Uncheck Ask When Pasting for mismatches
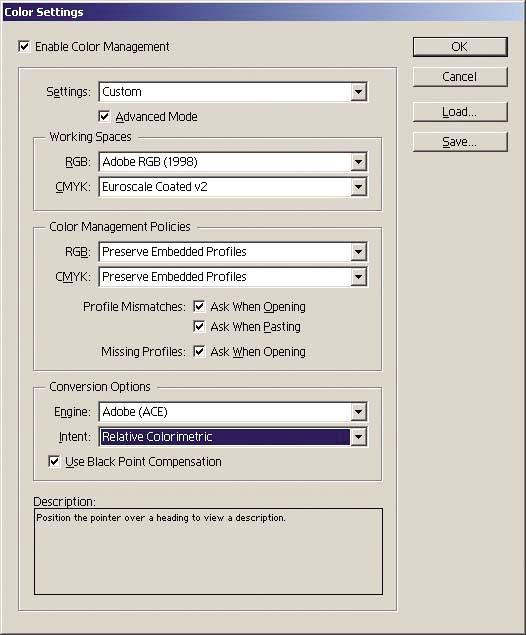Image resolution: width=526 pixels, height=635 pixels. 199,326
